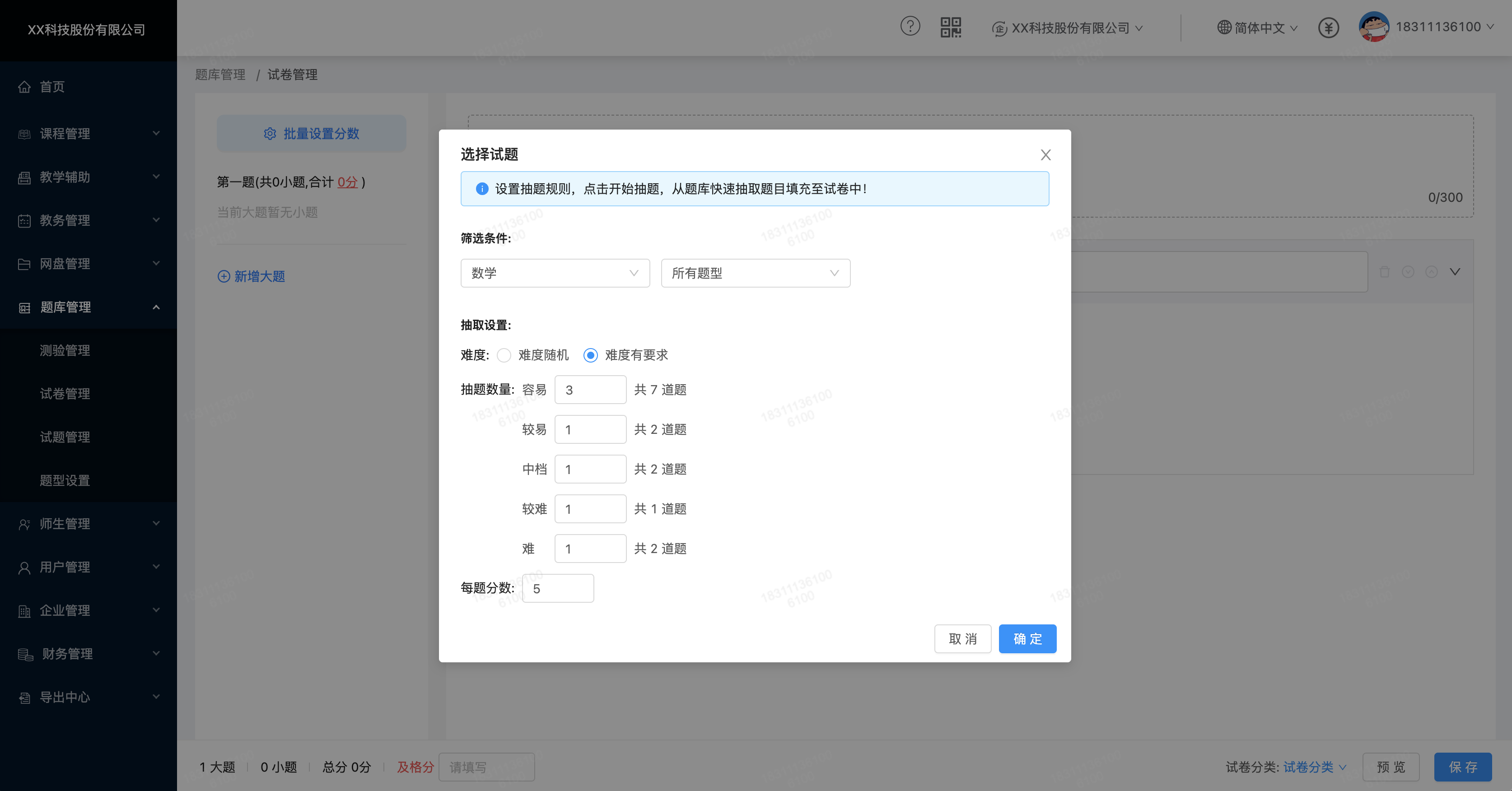
Task: Click the QR code icon
Action: (x=952, y=27)
